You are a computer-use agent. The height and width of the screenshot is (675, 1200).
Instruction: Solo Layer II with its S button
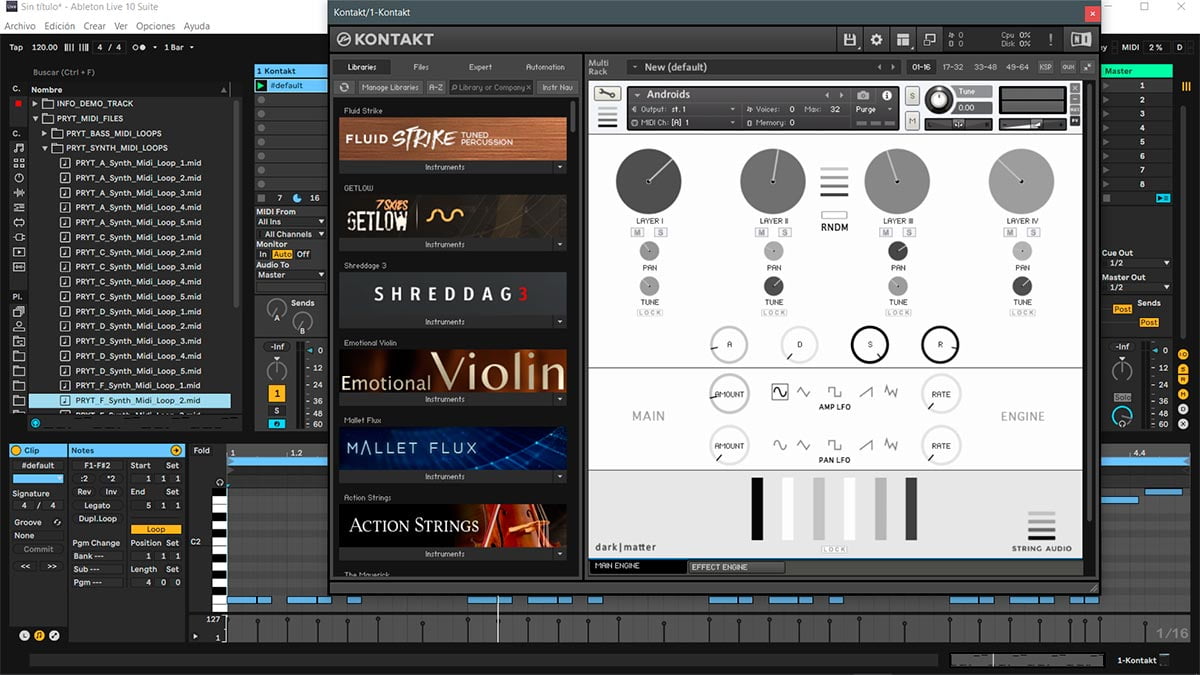(x=784, y=232)
